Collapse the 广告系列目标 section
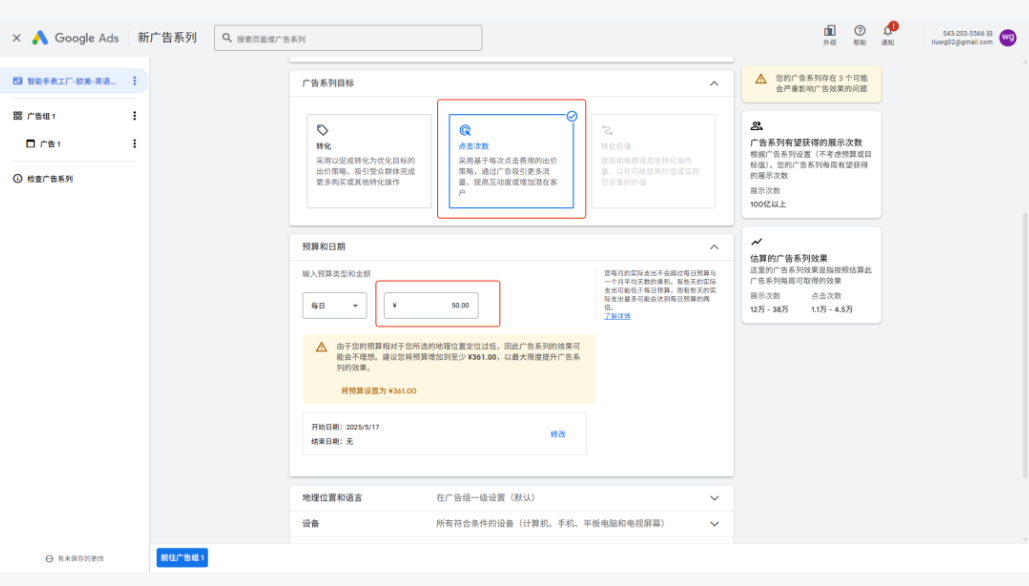Image resolution: width=1029 pixels, height=586 pixels. (714, 83)
